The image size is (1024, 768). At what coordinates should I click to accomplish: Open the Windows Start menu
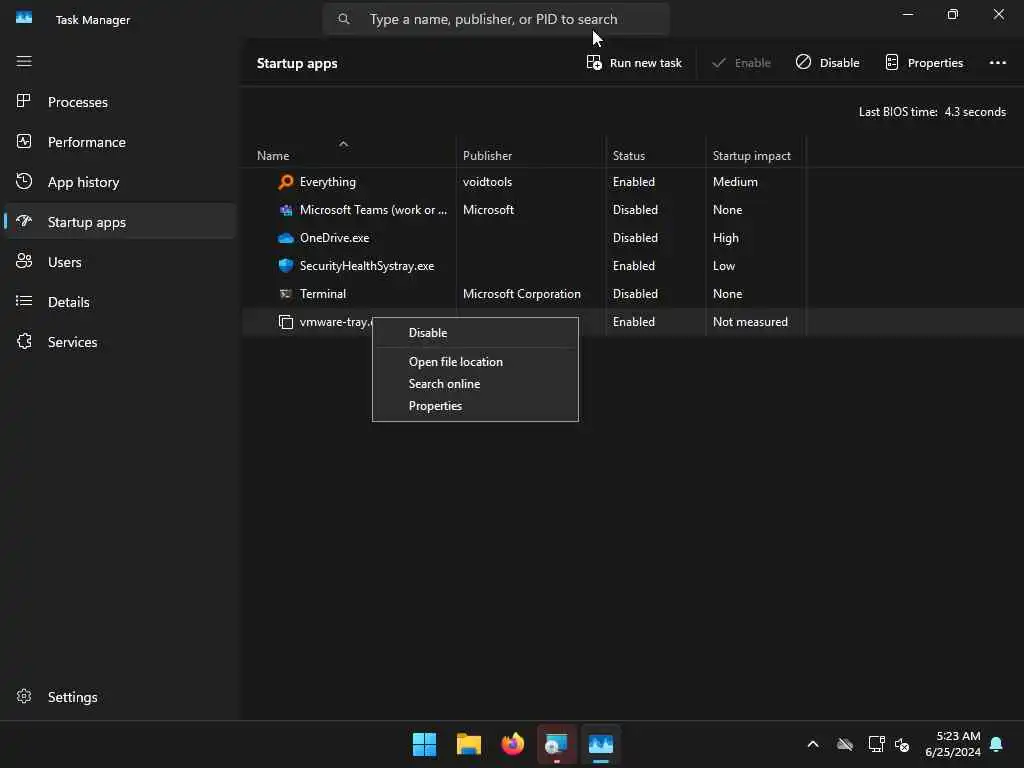click(x=424, y=744)
